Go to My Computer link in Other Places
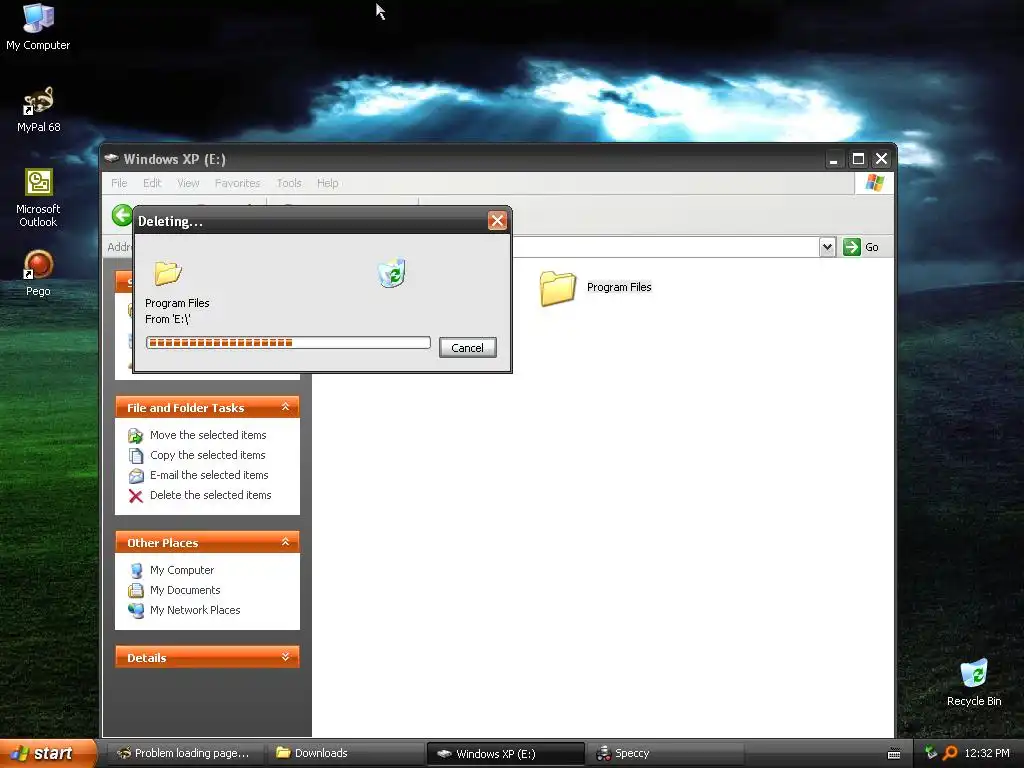Viewport: 1024px width, 768px height. point(182,570)
